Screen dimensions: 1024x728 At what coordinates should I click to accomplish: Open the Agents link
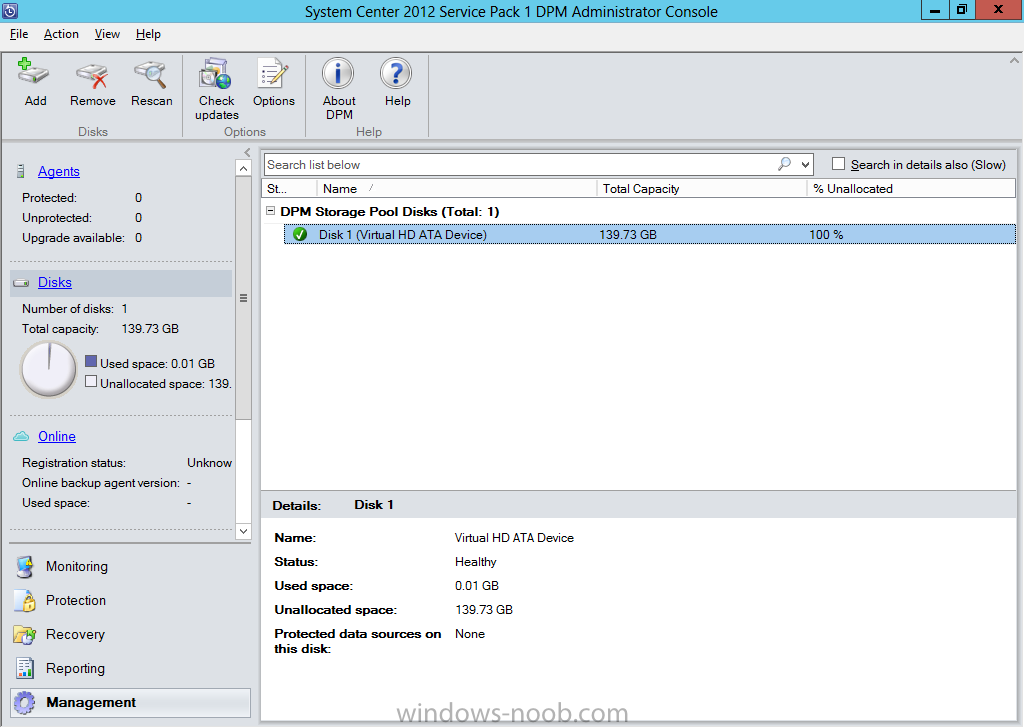[x=59, y=171]
